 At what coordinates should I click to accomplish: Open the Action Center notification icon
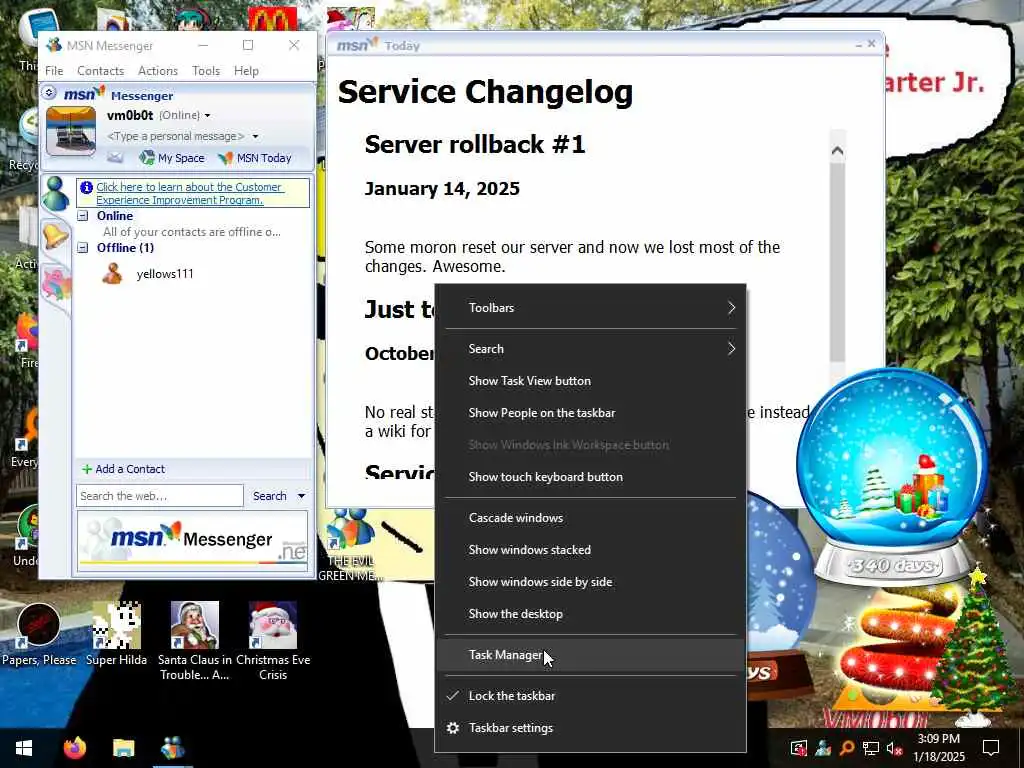(991, 748)
